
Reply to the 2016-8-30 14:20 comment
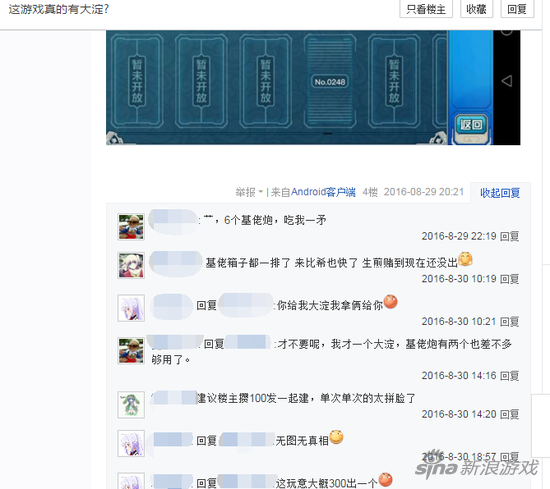pyautogui.click(x=509, y=414)
